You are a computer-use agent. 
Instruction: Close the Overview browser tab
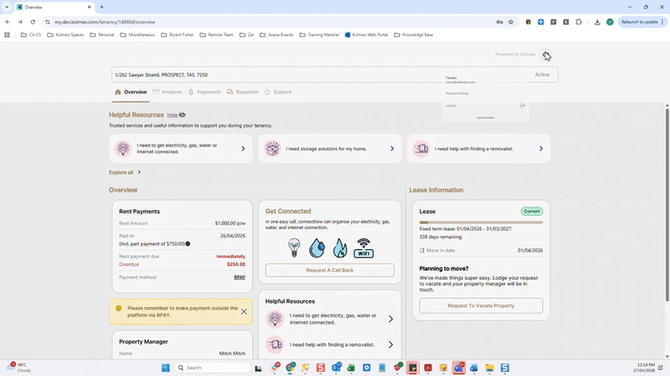89,7
